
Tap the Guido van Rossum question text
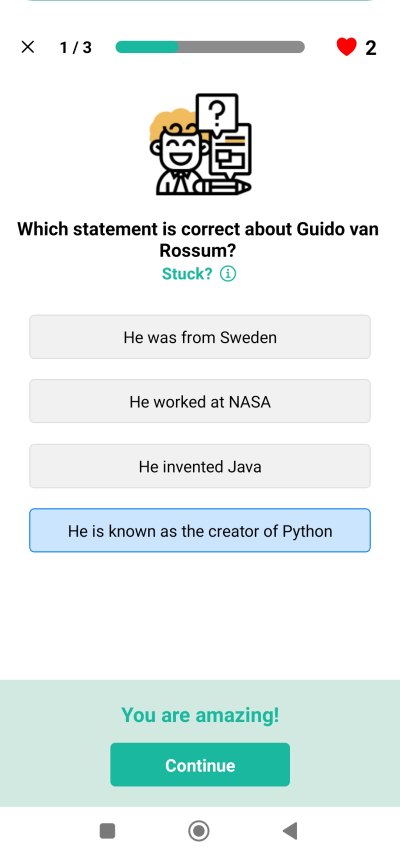click(198, 239)
